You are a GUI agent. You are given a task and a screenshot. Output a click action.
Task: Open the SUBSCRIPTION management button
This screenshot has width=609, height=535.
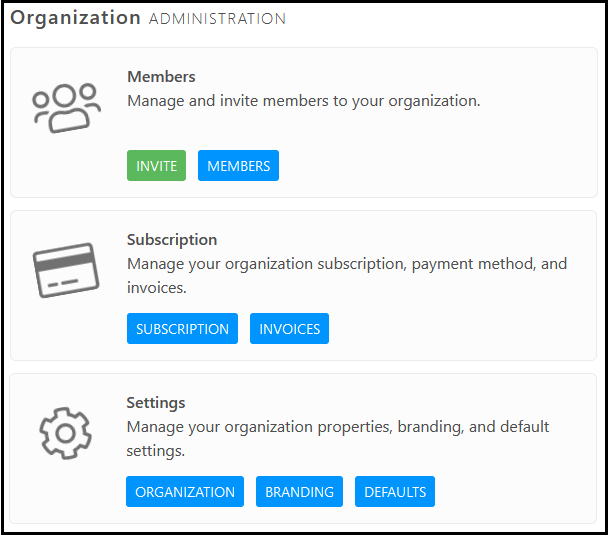[182, 329]
